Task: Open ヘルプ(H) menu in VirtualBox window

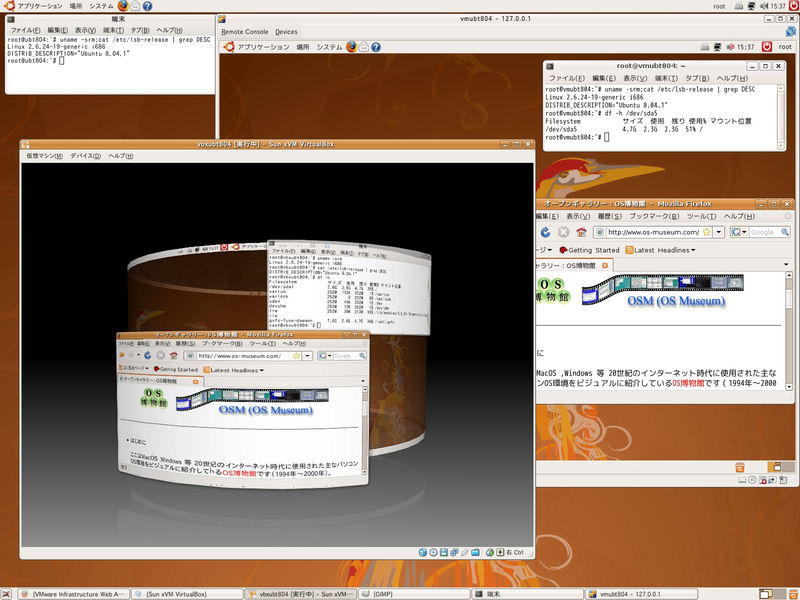Action: [121, 156]
